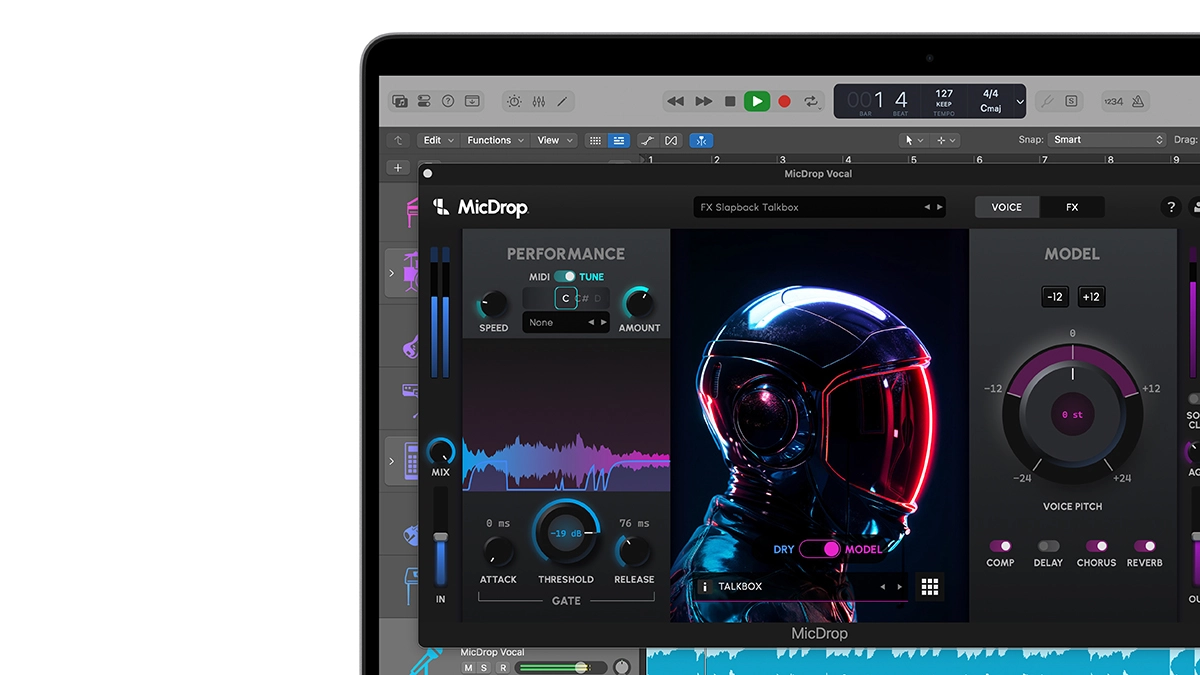This screenshot has width=1200, height=675.
Task: Enable the DELAY effect switch
Action: pos(1048,546)
